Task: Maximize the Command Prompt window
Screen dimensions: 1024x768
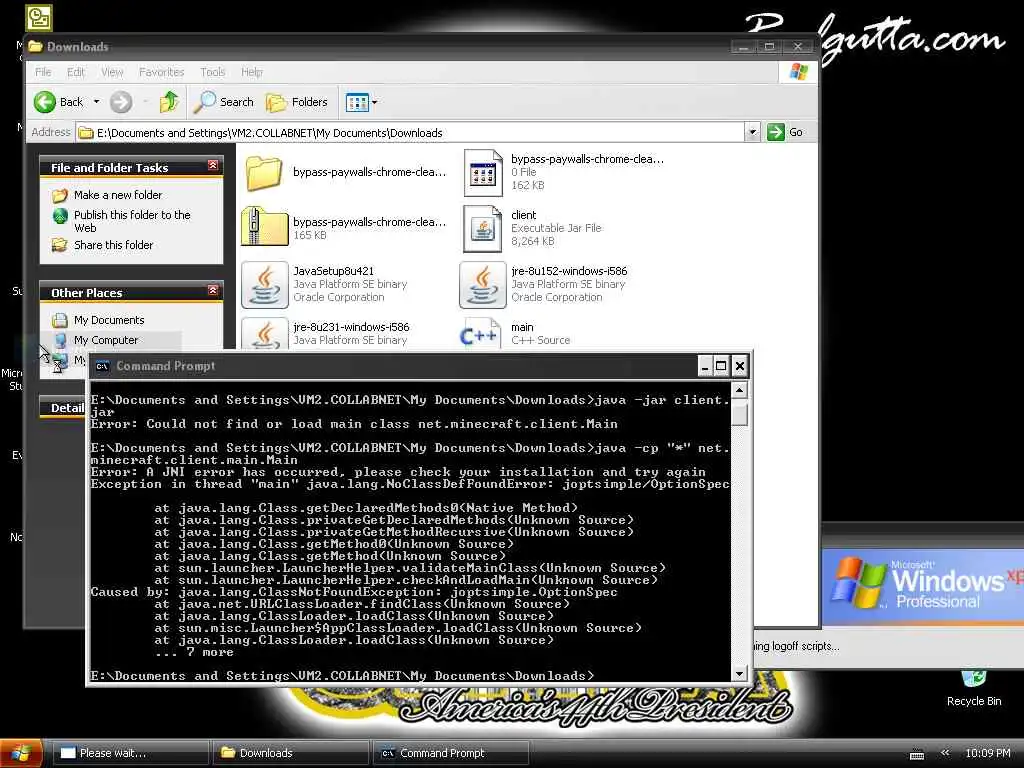Action: (x=721, y=366)
